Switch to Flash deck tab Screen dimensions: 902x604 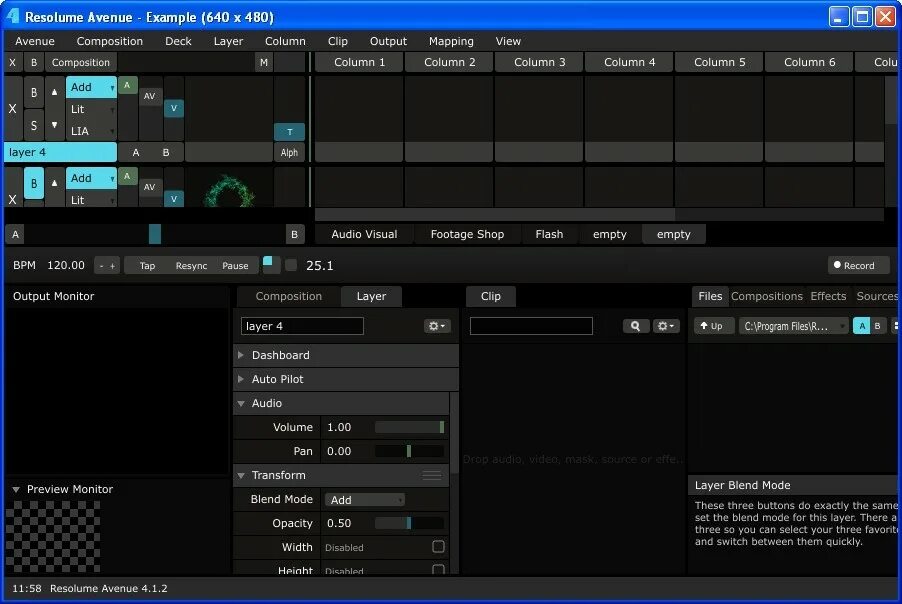coord(549,234)
